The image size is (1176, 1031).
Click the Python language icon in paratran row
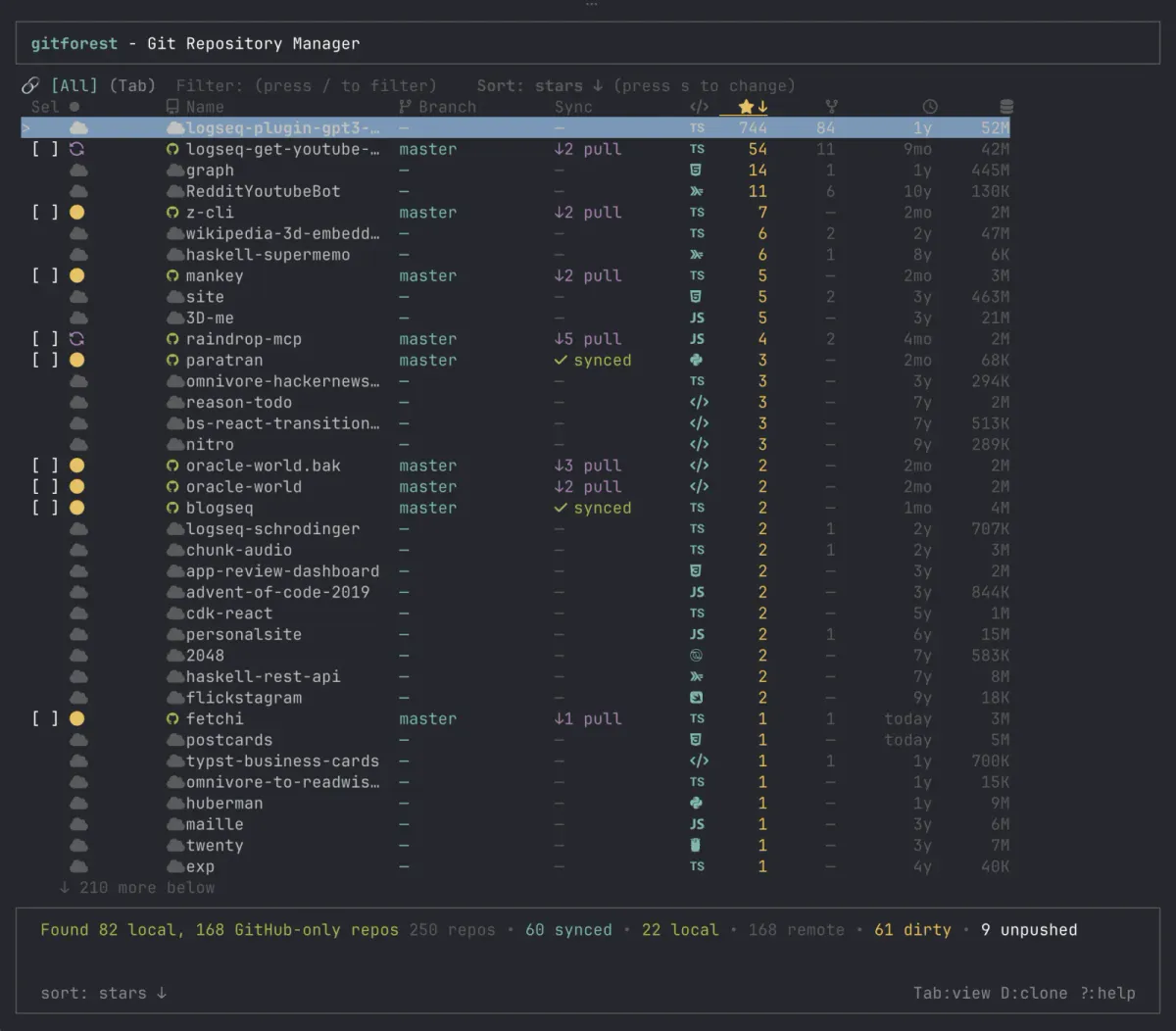tap(696, 360)
